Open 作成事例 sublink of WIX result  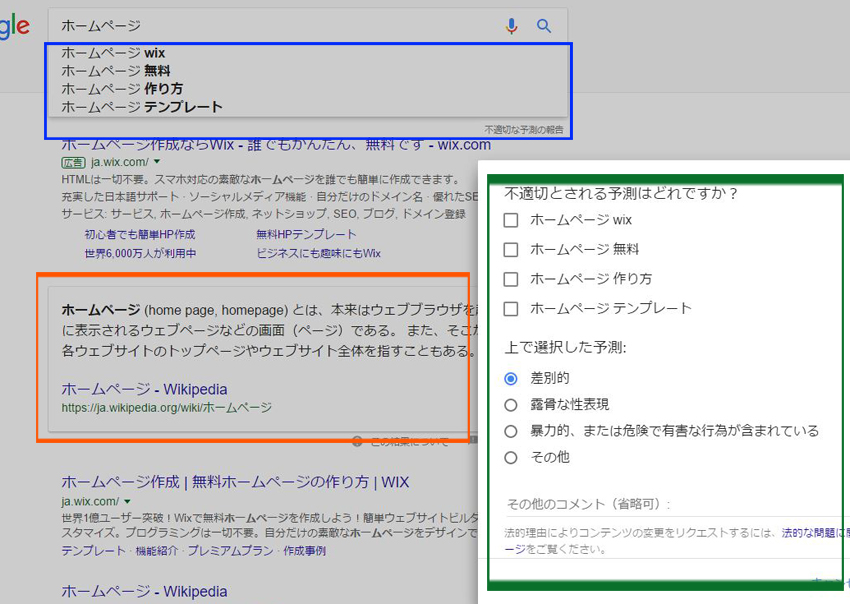(305, 551)
